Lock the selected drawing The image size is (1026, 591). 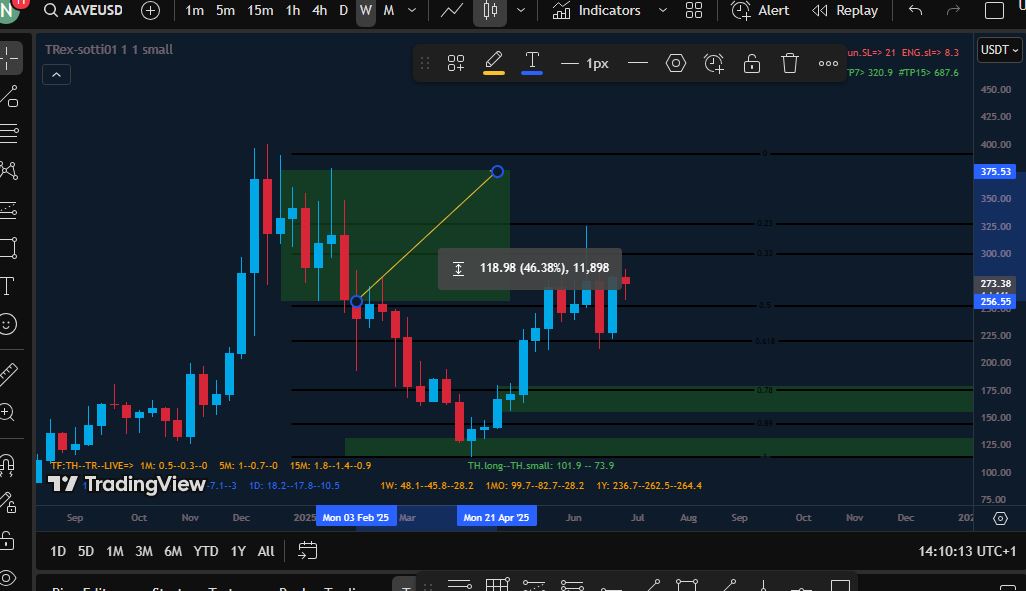(752, 63)
